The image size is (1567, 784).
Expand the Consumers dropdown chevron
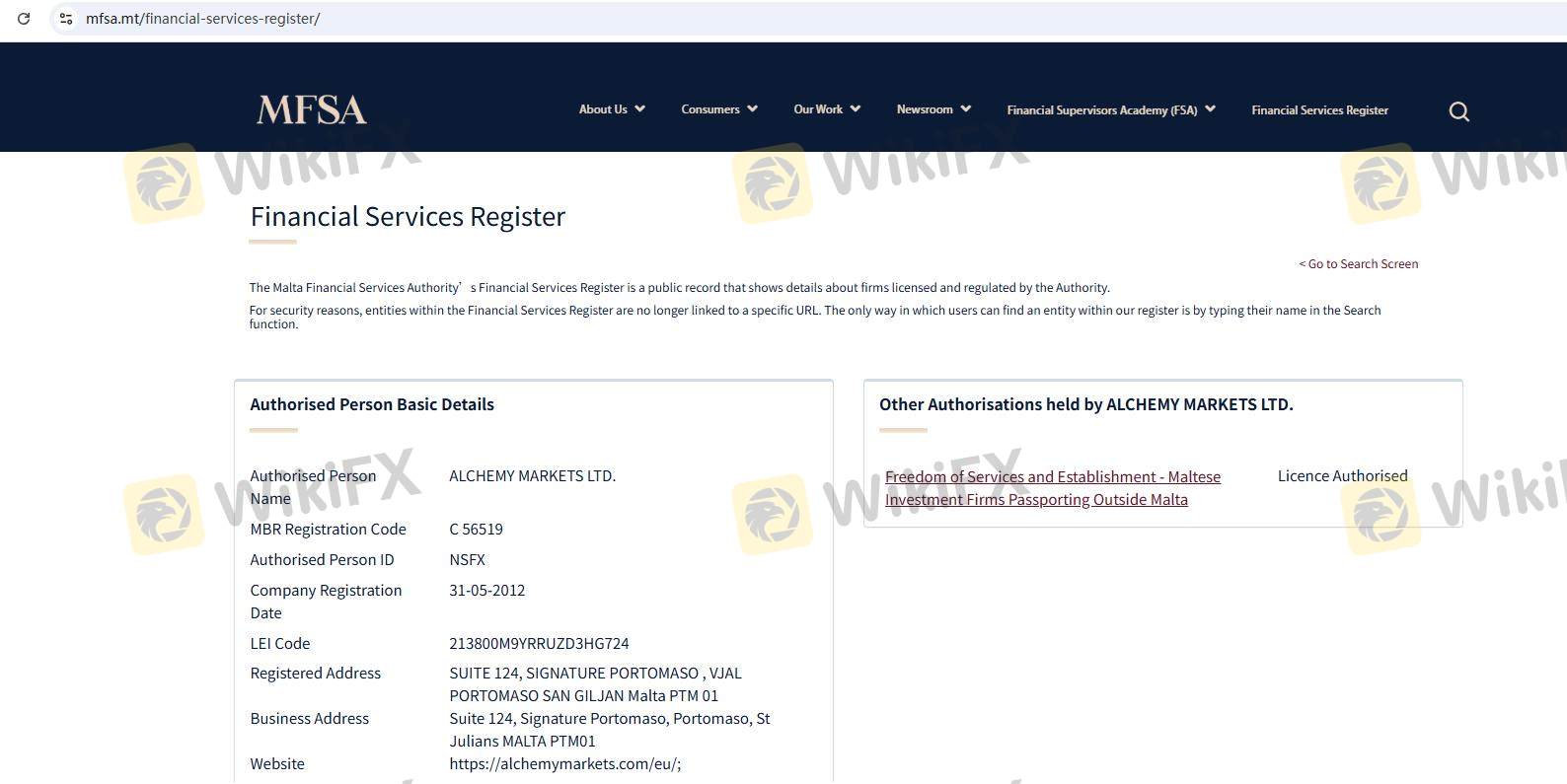pyautogui.click(x=752, y=108)
